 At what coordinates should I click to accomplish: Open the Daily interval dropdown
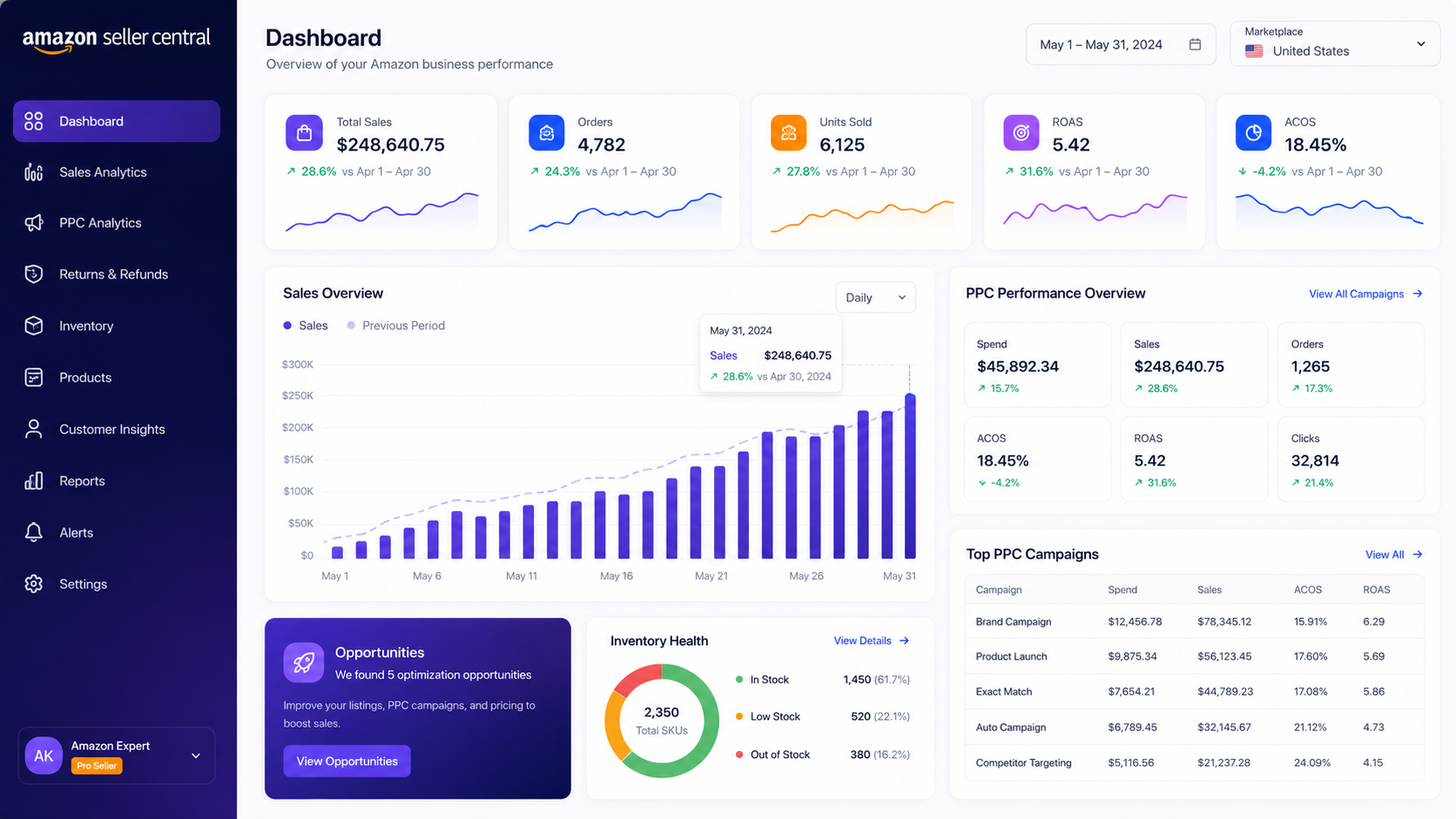tap(875, 298)
